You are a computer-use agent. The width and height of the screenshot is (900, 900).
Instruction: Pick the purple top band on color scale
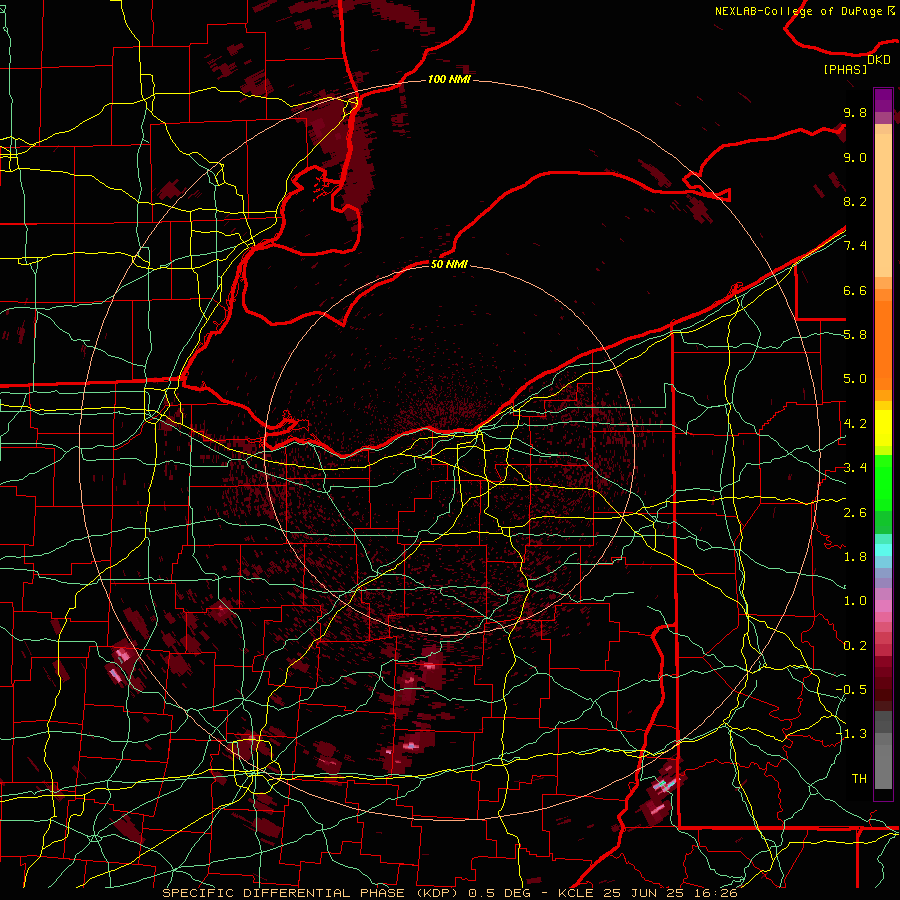(x=883, y=100)
